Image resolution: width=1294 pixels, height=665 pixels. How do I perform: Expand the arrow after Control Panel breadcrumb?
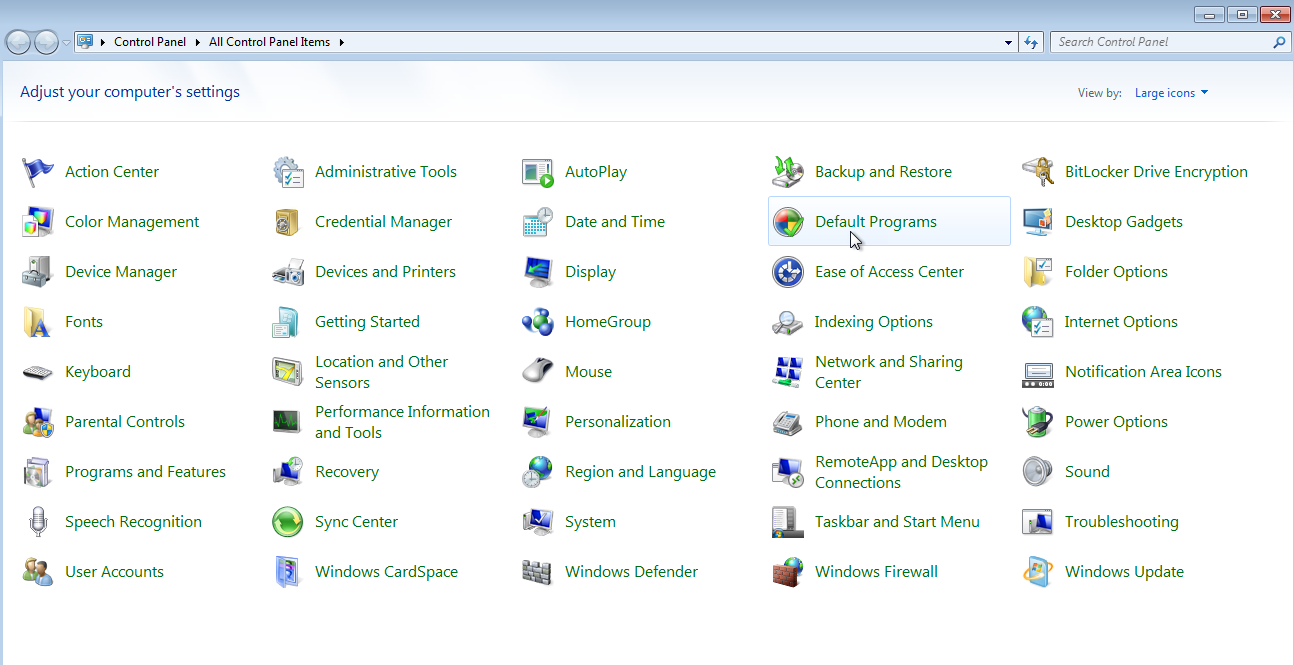point(198,42)
